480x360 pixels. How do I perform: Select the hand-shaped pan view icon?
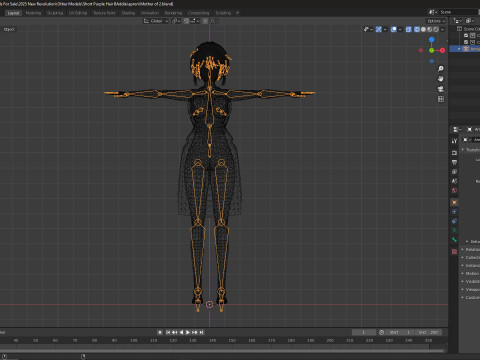(x=441, y=79)
